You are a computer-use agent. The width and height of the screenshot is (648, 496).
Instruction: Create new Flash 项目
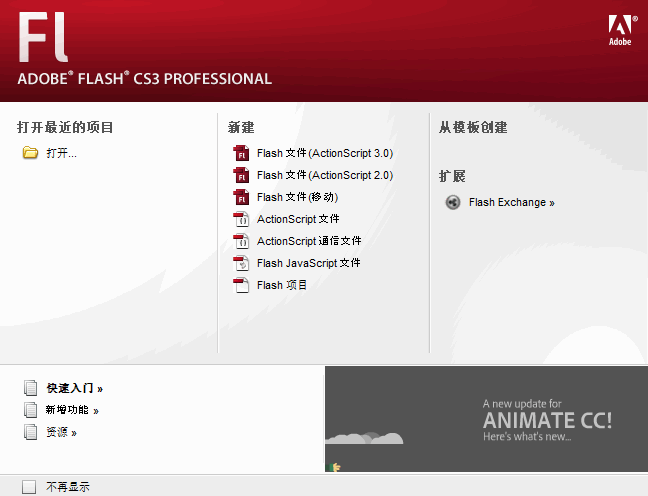click(282, 285)
